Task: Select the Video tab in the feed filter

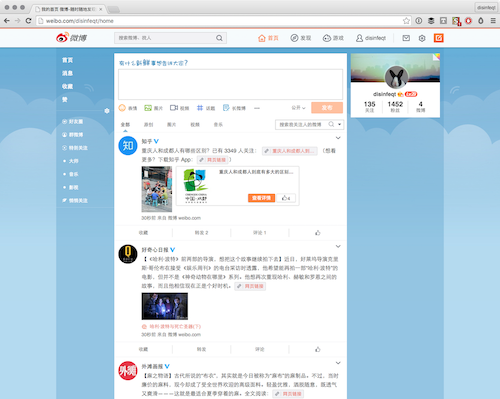Action: (195, 125)
